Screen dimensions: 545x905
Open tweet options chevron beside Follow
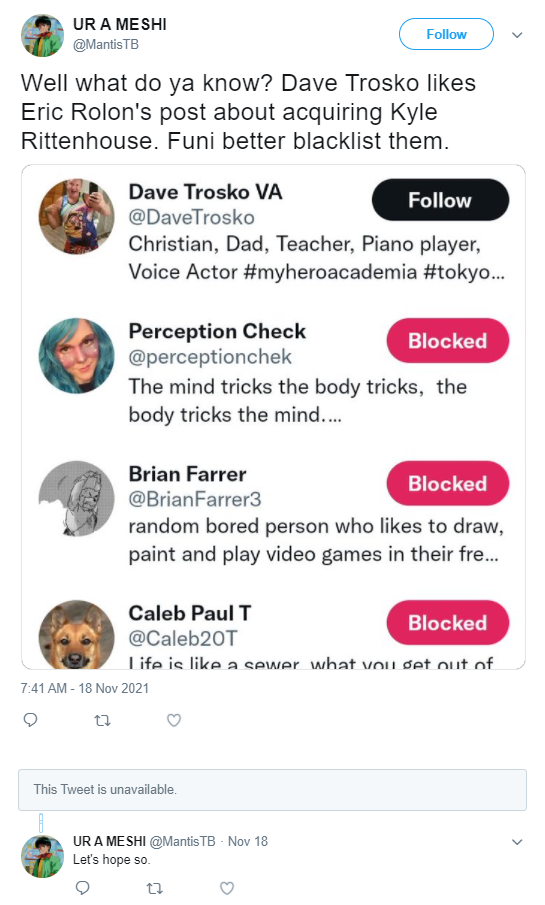(x=517, y=35)
